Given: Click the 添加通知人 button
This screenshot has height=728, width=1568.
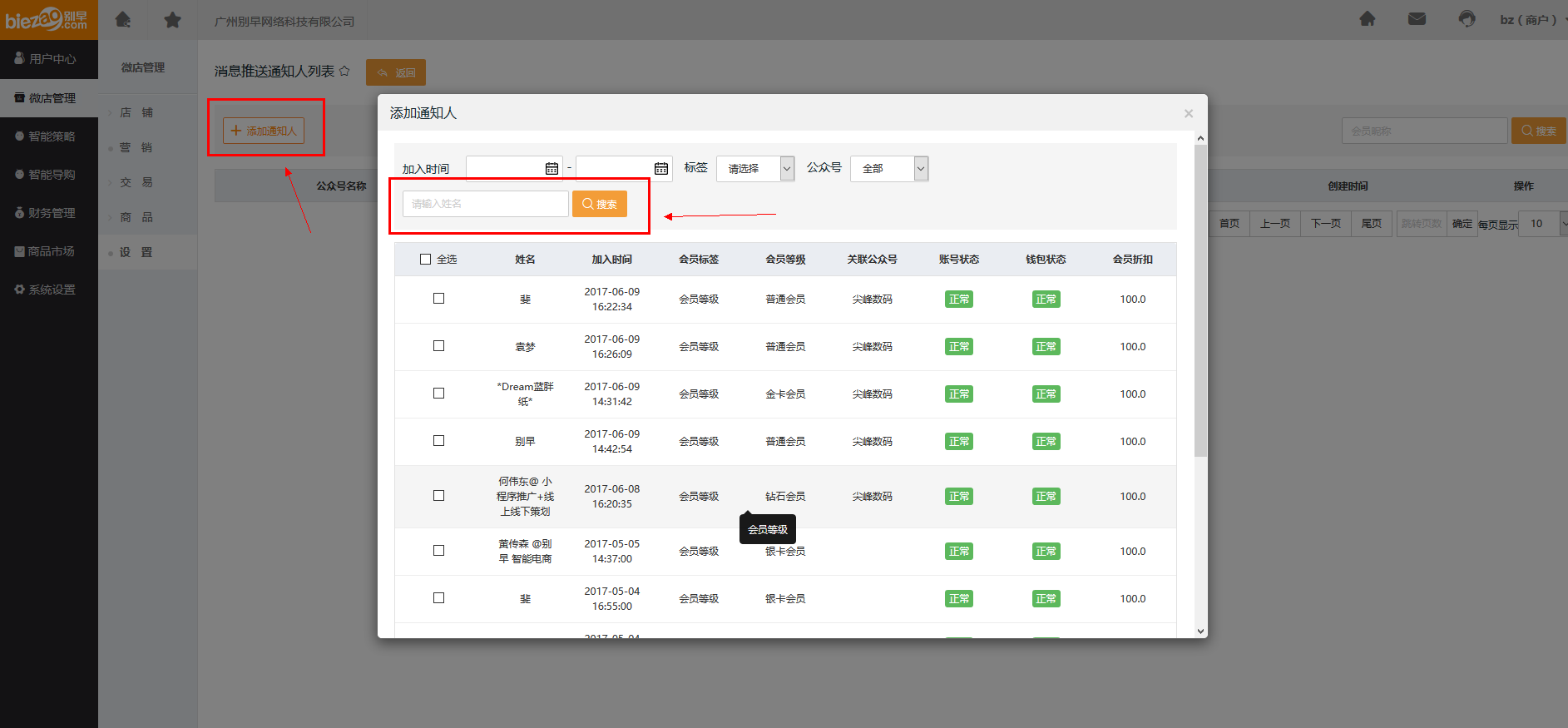Looking at the screenshot, I should [264, 131].
